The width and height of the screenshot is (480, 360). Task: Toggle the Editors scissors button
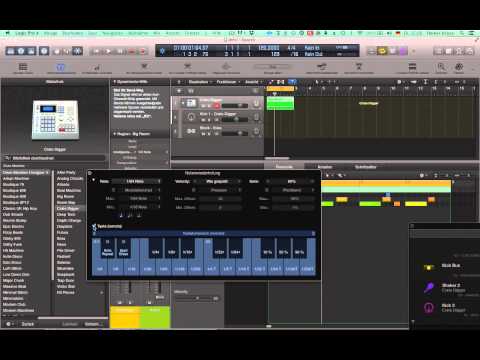pyautogui.click(x=77, y=51)
